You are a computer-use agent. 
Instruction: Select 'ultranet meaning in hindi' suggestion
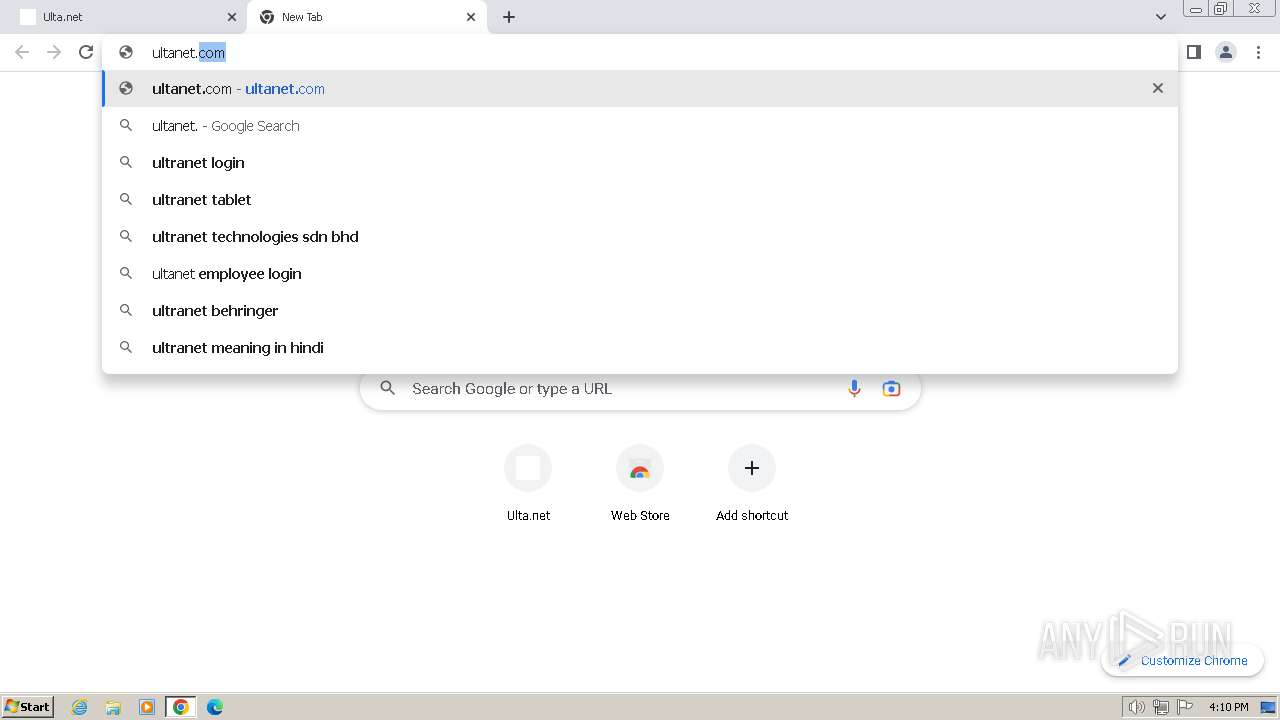click(640, 348)
